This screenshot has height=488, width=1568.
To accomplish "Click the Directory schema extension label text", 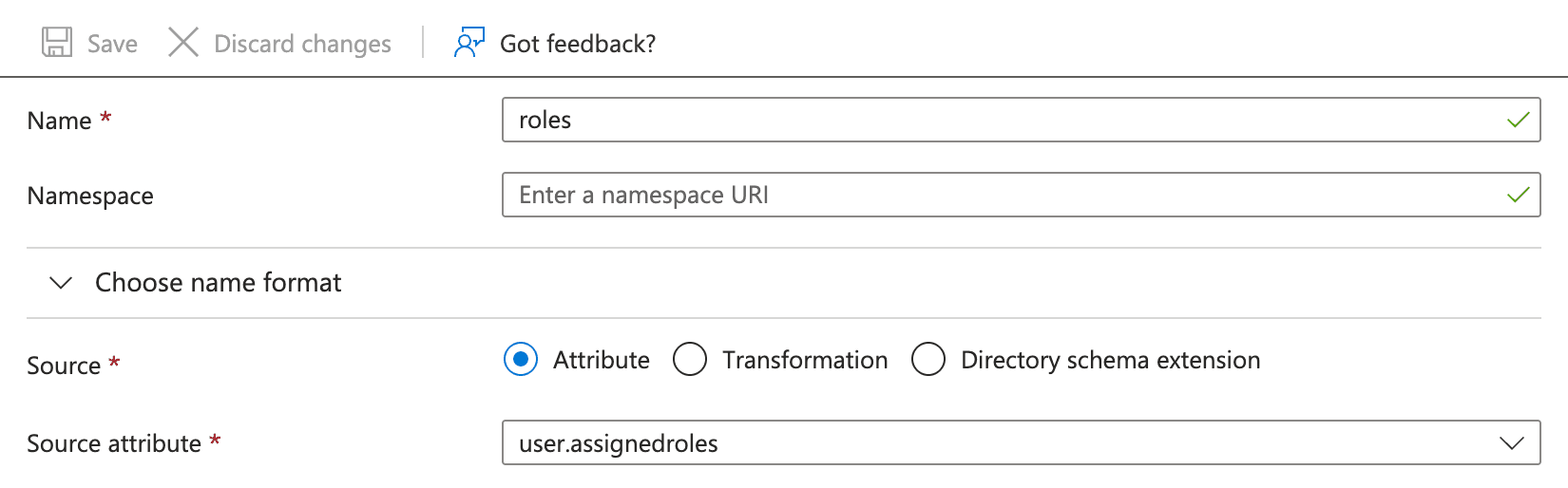I will pos(1110,360).
